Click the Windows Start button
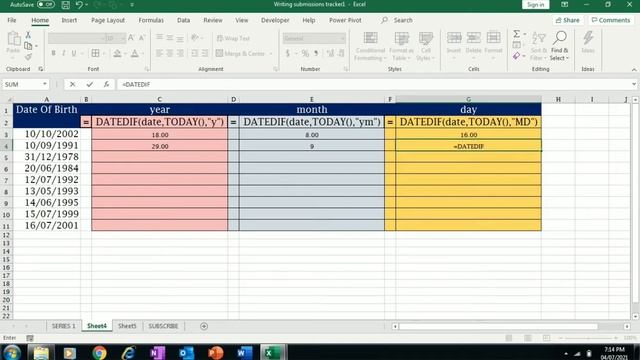 (12, 352)
